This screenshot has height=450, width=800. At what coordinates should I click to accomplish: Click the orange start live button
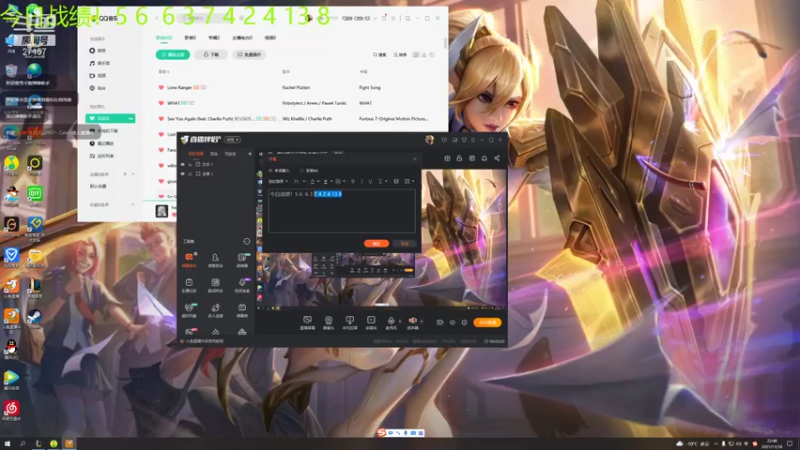point(487,322)
